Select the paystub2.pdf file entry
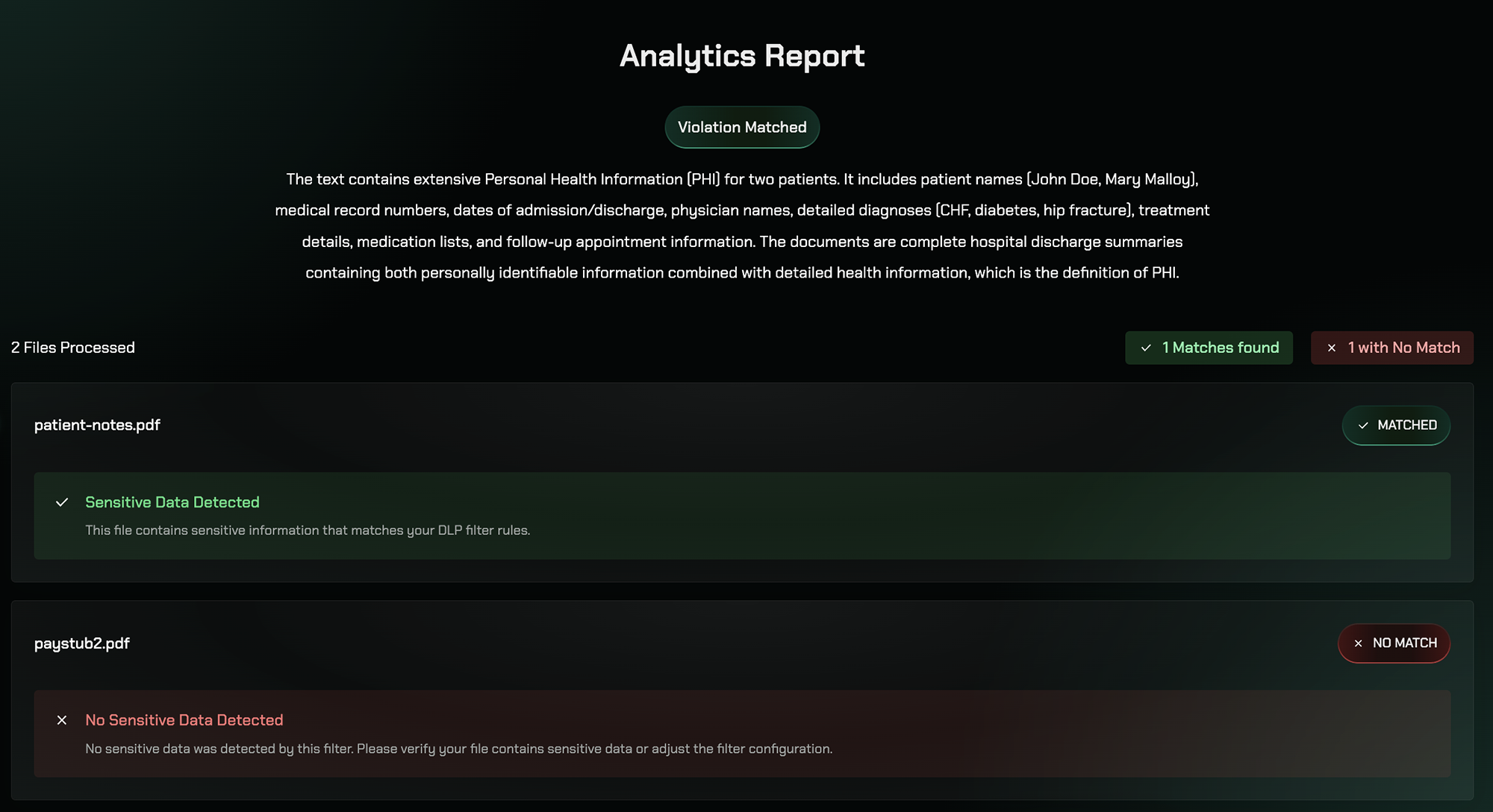1493x812 pixels. coord(81,643)
